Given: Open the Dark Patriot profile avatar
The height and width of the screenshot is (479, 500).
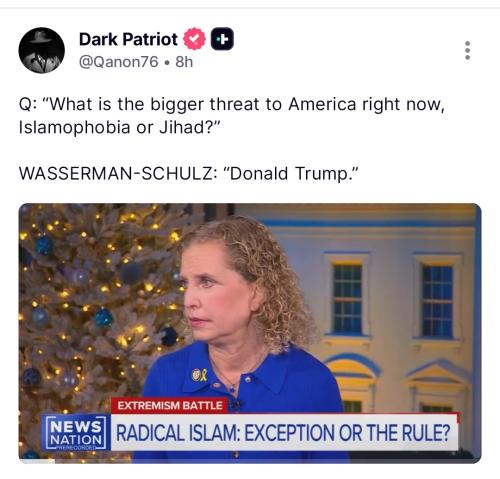Looking at the screenshot, I should pyautogui.click(x=42, y=50).
